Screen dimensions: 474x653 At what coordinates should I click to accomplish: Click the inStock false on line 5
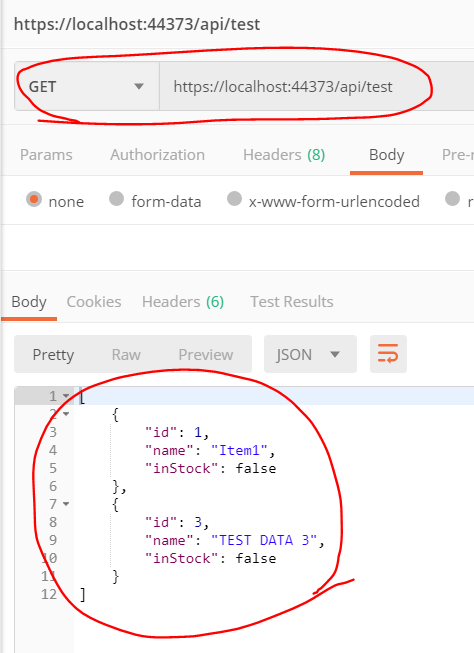(x=210, y=468)
